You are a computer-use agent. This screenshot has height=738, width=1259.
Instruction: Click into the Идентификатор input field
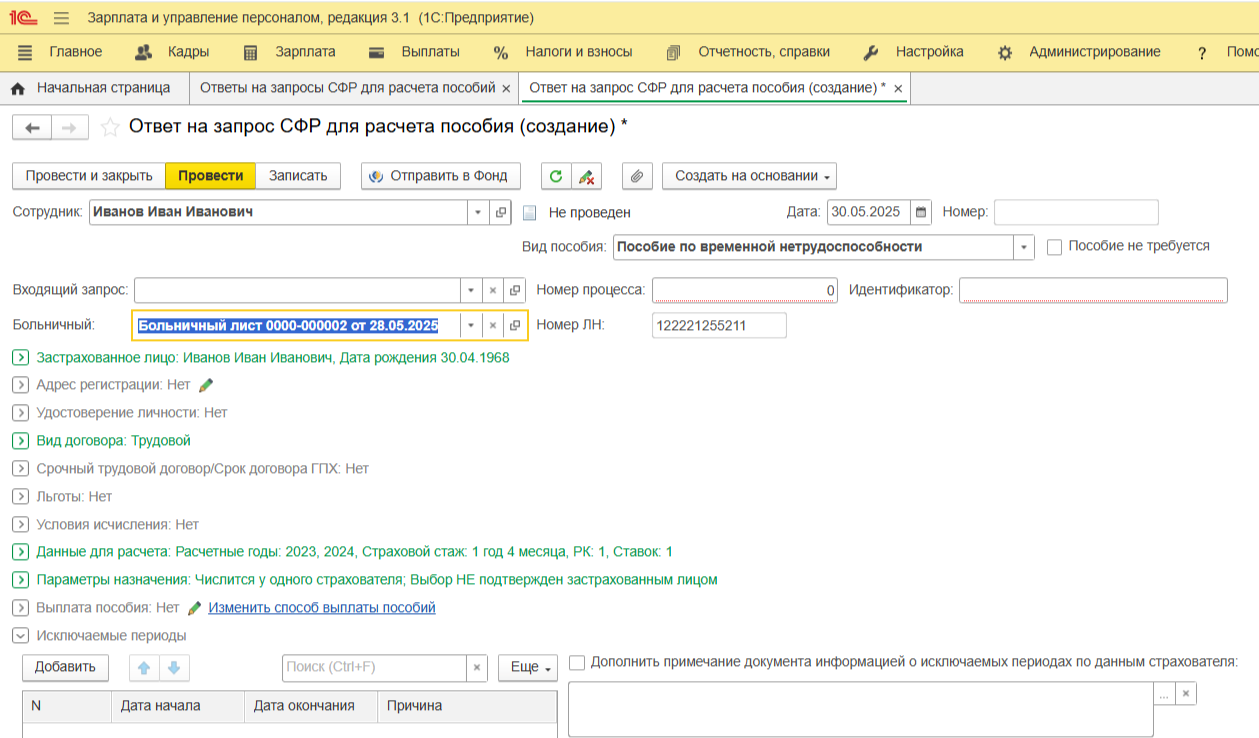coord(1093,290)
